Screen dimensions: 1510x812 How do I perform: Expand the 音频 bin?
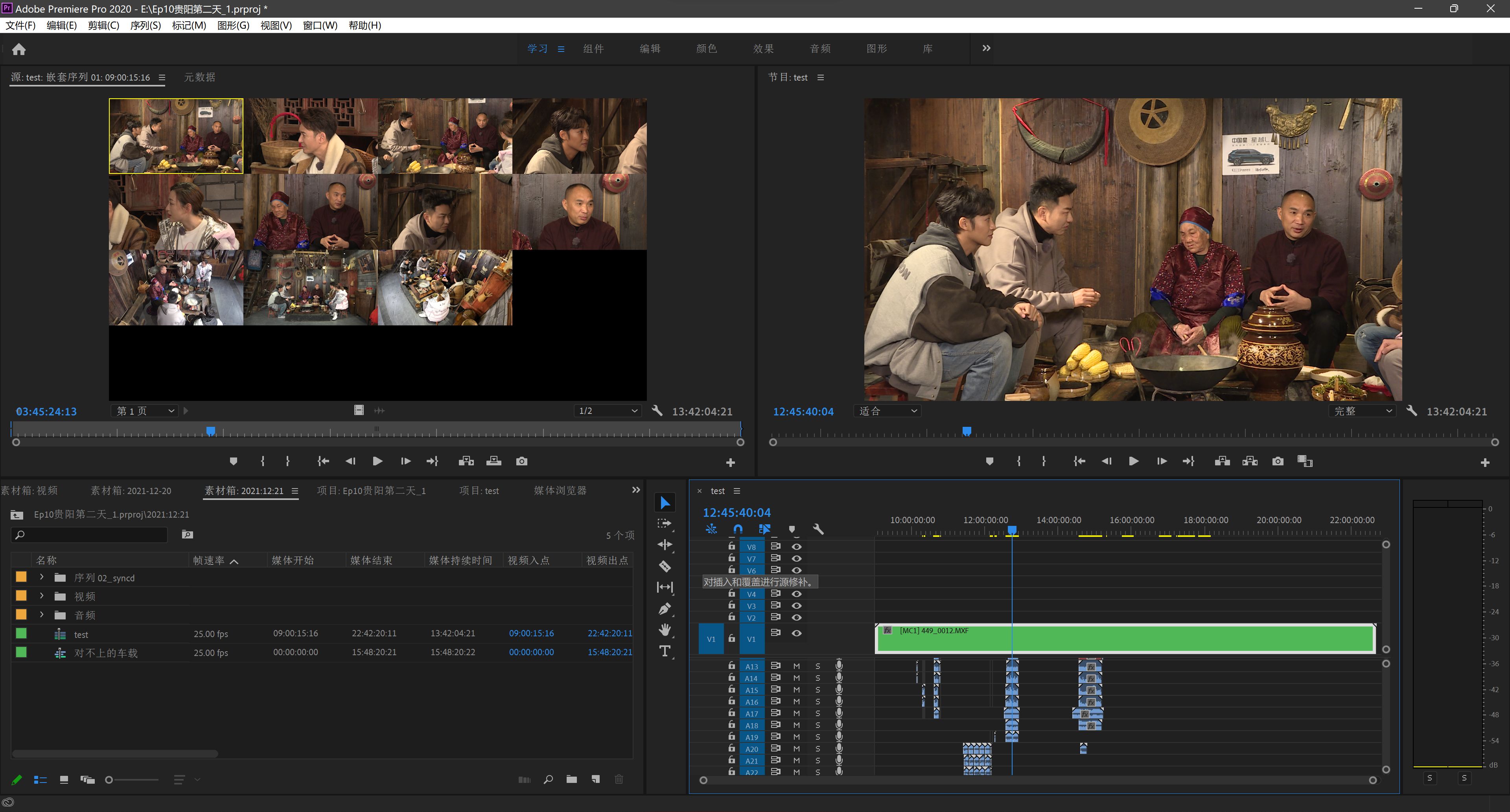[42, 615]
